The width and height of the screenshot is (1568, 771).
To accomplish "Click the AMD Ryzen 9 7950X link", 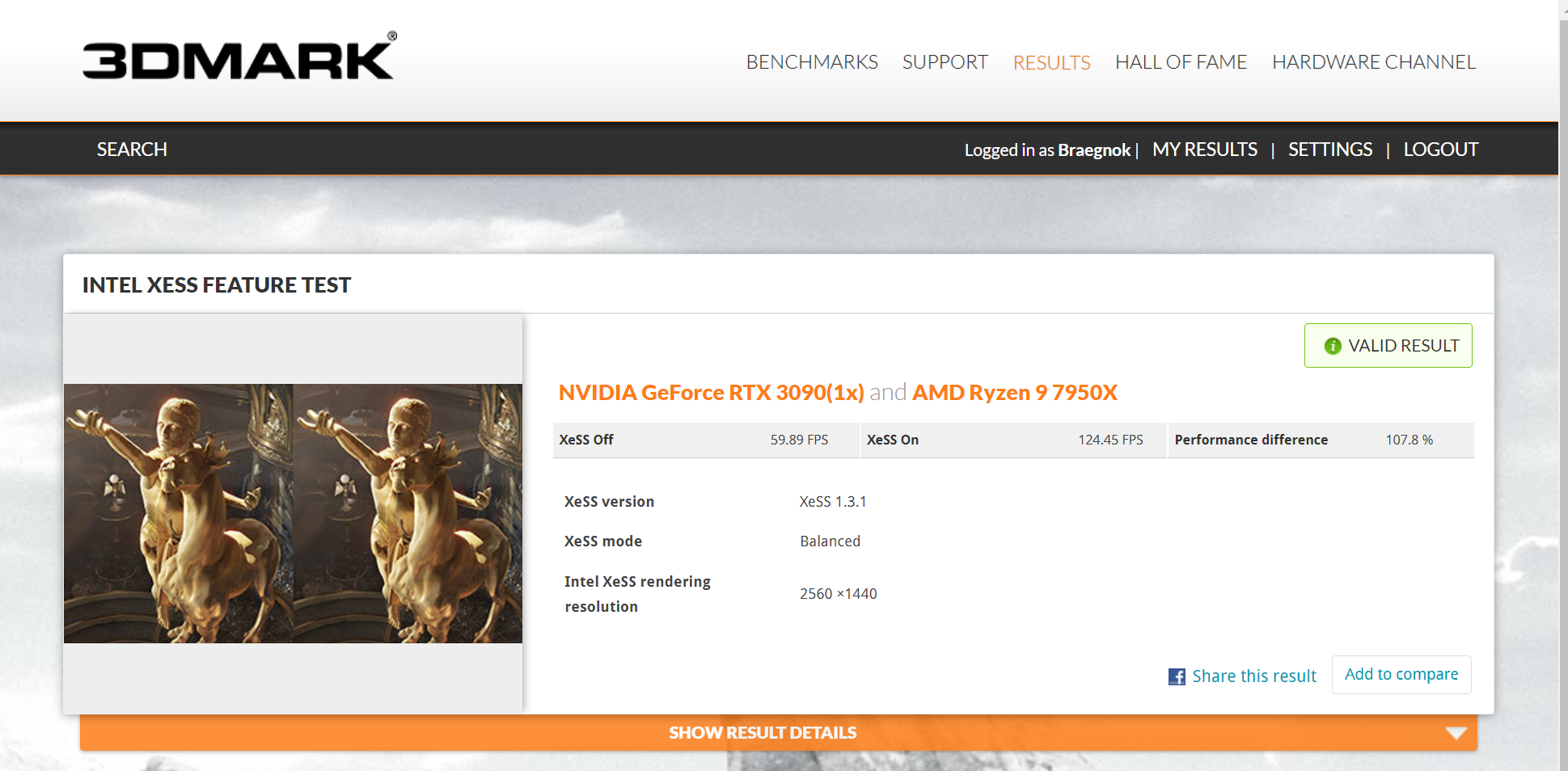I will pyautogui.click(x=1015, y=393).
